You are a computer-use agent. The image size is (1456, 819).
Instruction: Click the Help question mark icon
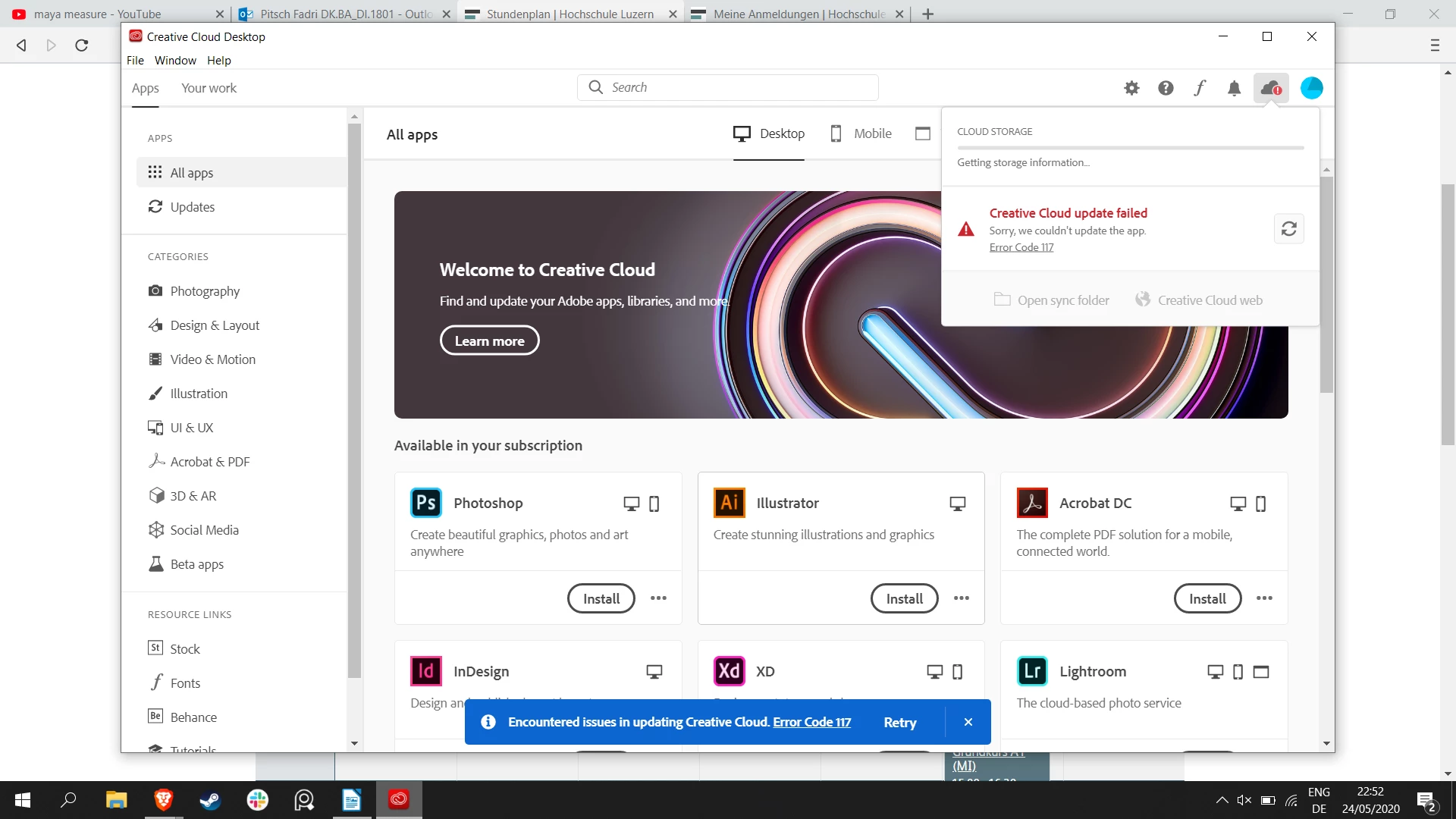1166,88
